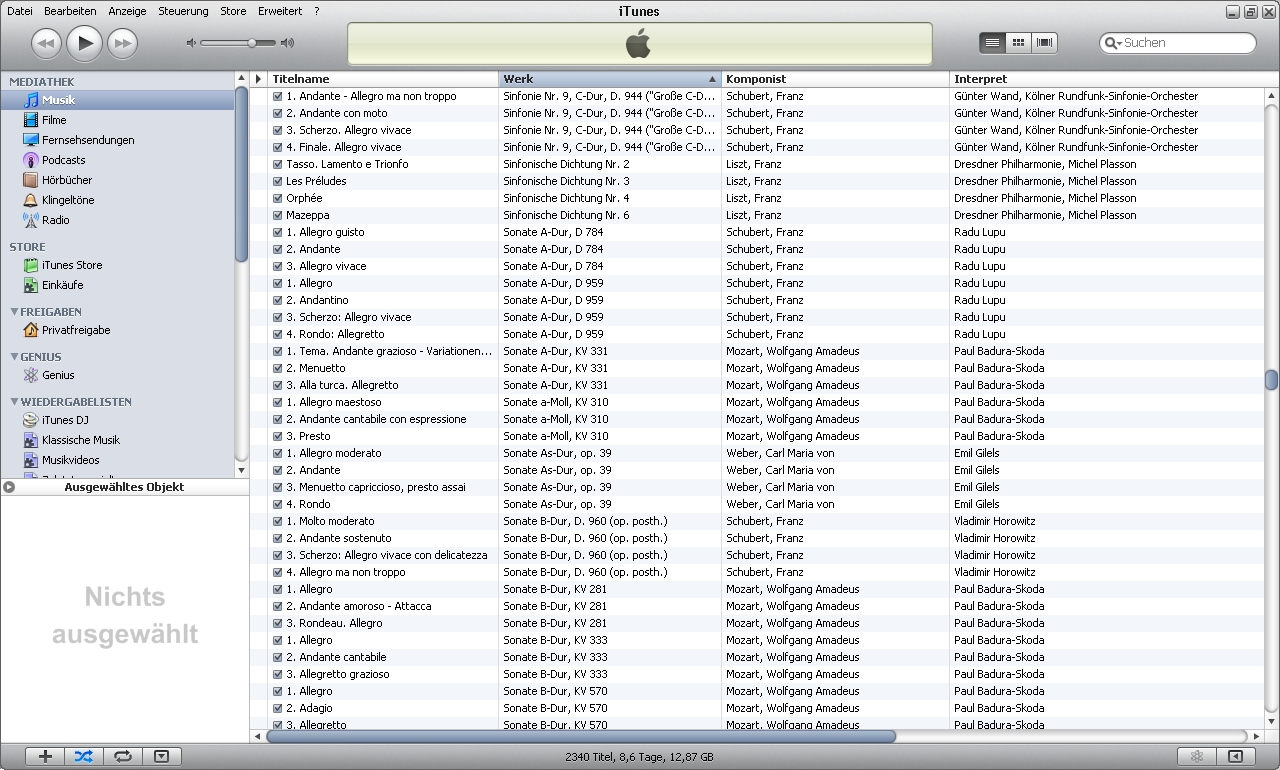Switch to Cover Flow view
Screen dimensions: 1280x770
1045,43
